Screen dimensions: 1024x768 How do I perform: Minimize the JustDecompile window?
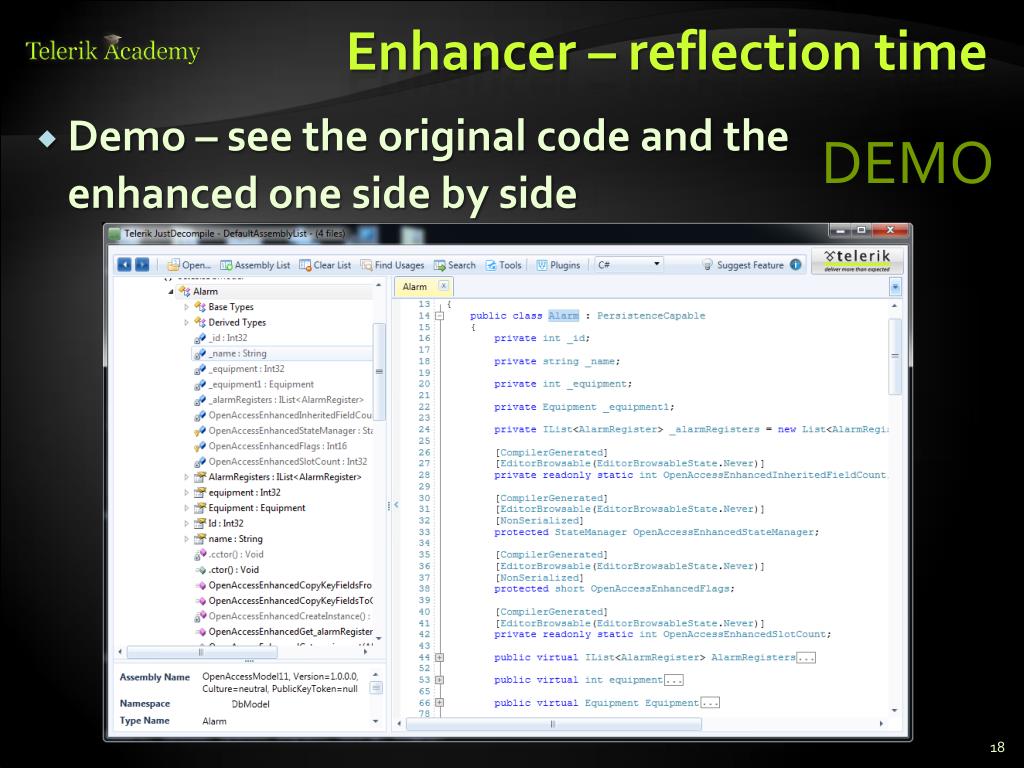coord(840,231)
